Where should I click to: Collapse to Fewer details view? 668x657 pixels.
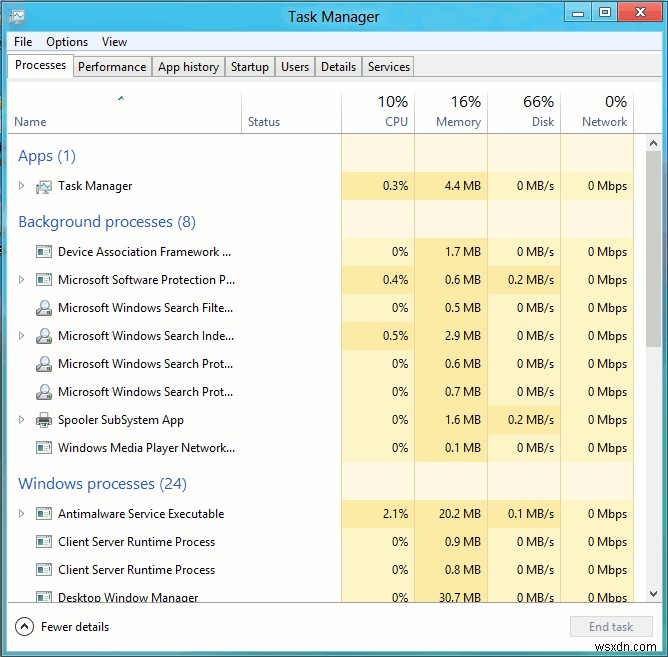point(62,627)
